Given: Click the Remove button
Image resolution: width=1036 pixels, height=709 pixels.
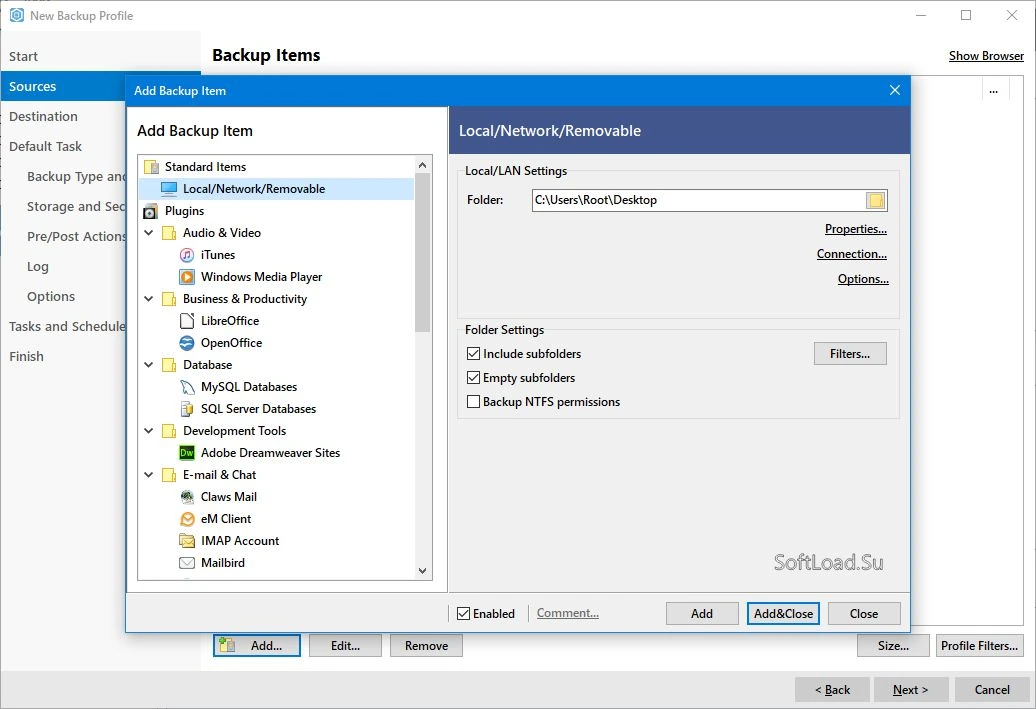Looking at the screenshot, I should click(426, 646).
